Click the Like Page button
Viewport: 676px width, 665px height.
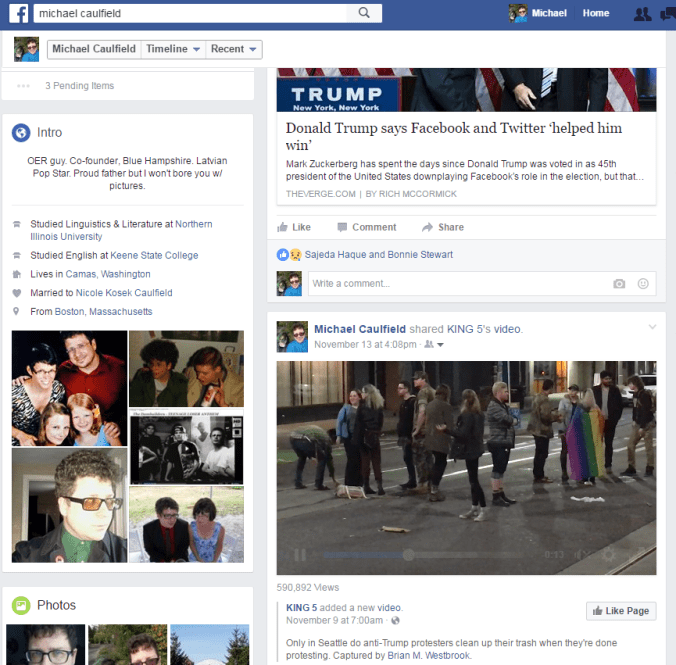point(621,611)
